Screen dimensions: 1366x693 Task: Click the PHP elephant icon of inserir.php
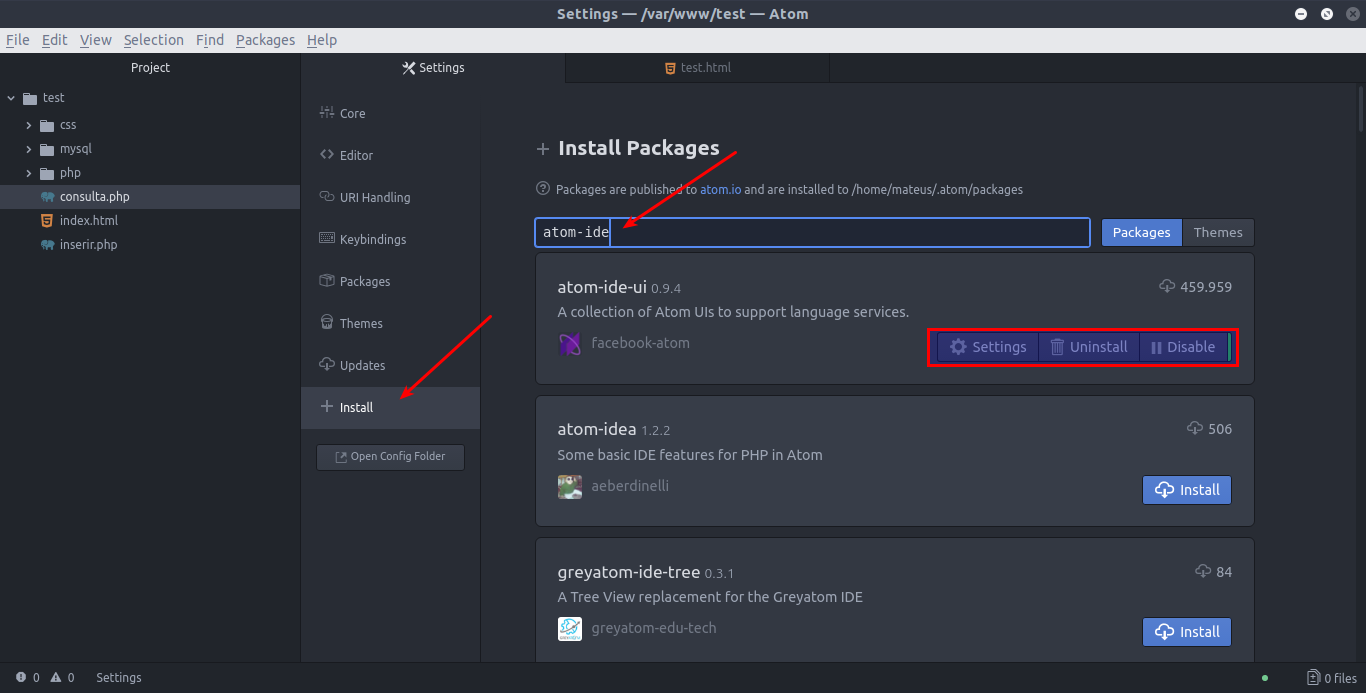click(x=47, y=245)
